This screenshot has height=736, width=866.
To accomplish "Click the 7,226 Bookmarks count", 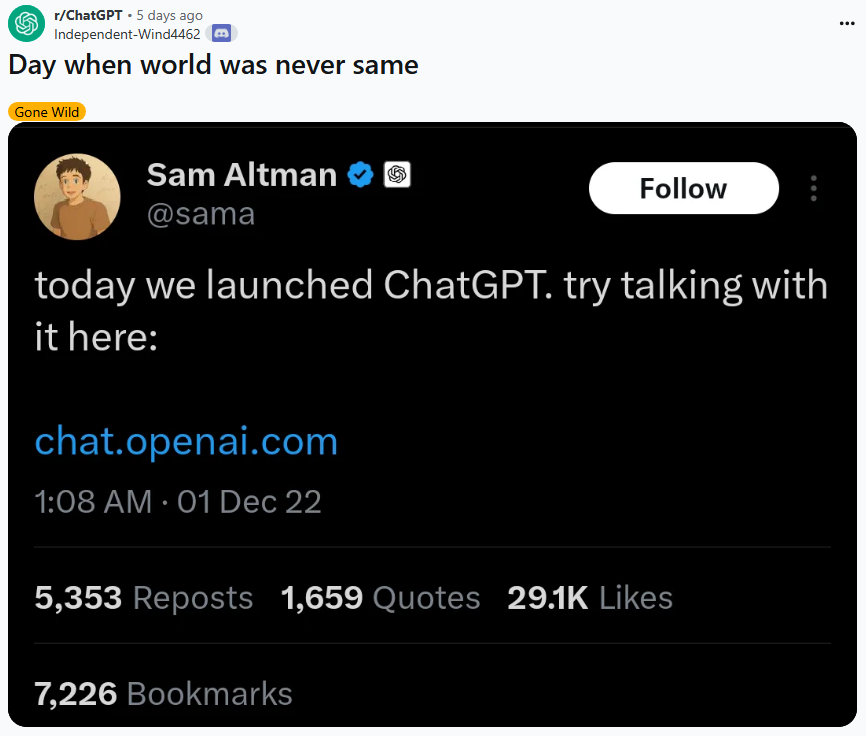I will coord(164,693).
